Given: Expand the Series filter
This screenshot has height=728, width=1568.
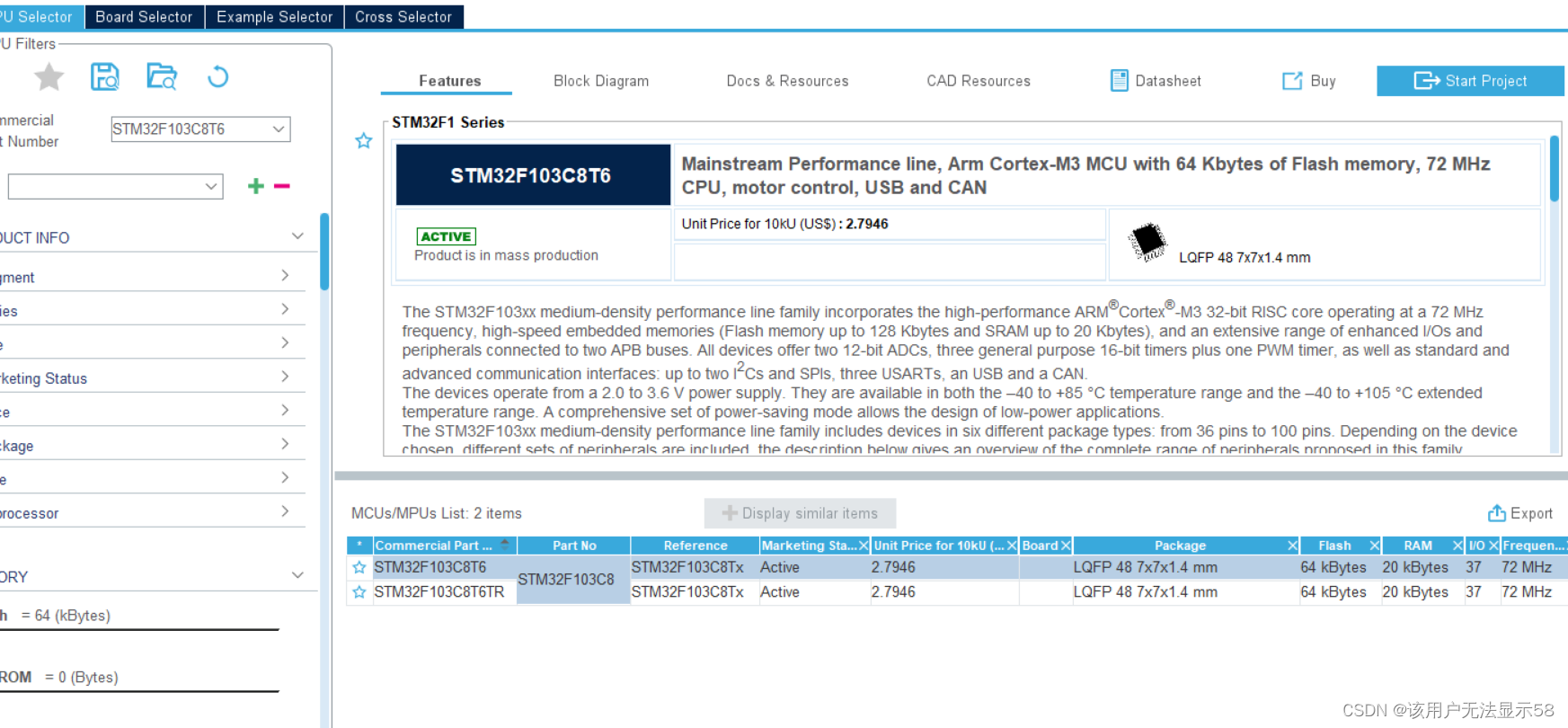Looking at the screenshot, I should (x=285, y=309).
